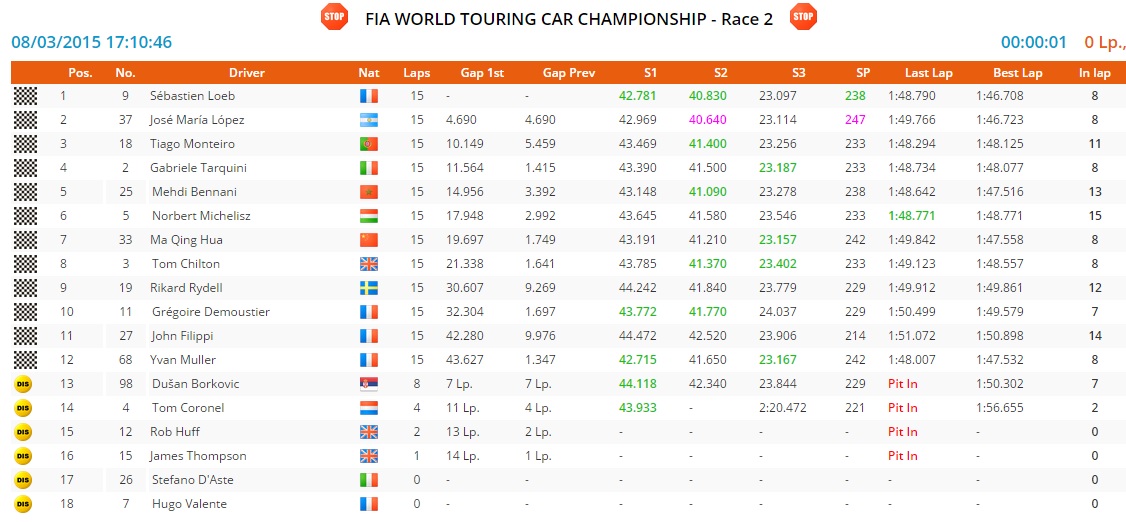The width and height of the screenshot is (1126, 522).
Task: Click the Portuguese flag beside Tiago Monteiro
Action: point(369,144)
